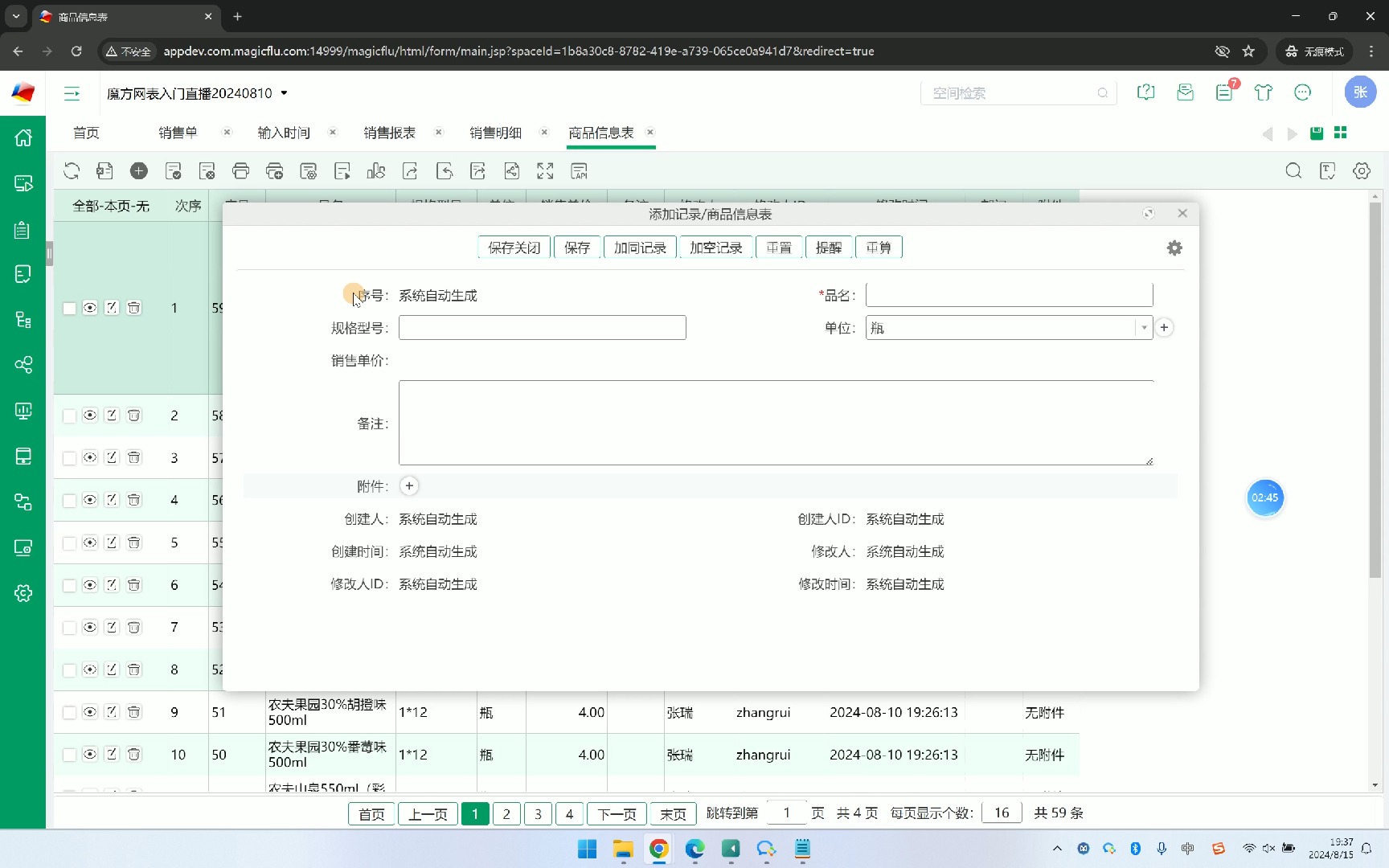
Task: Tick the checkbox in row 10
Action: (x=69, y=755)
